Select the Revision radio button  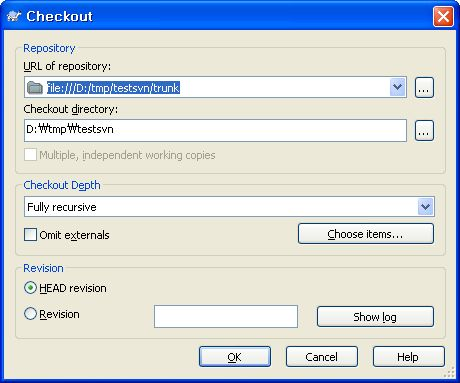(30, 314)
